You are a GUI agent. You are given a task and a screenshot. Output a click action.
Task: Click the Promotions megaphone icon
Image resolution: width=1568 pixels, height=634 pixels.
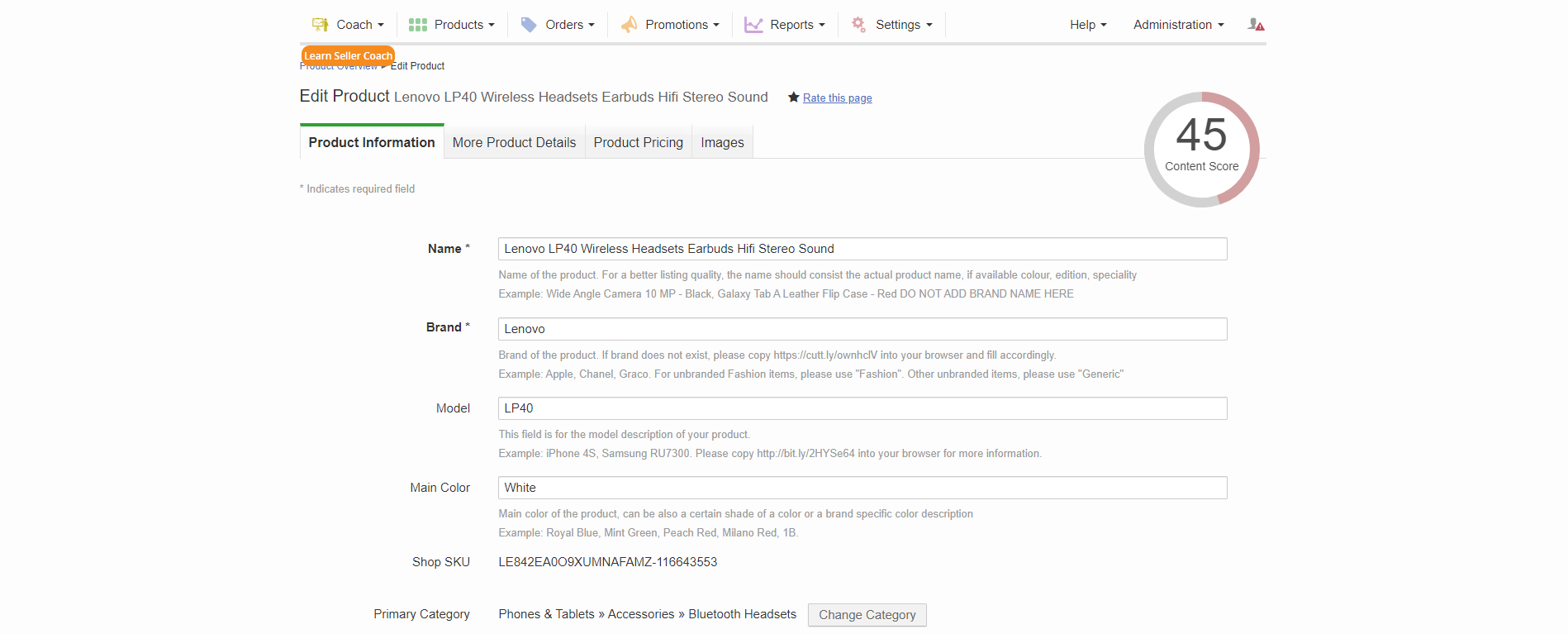coord(629,25)
